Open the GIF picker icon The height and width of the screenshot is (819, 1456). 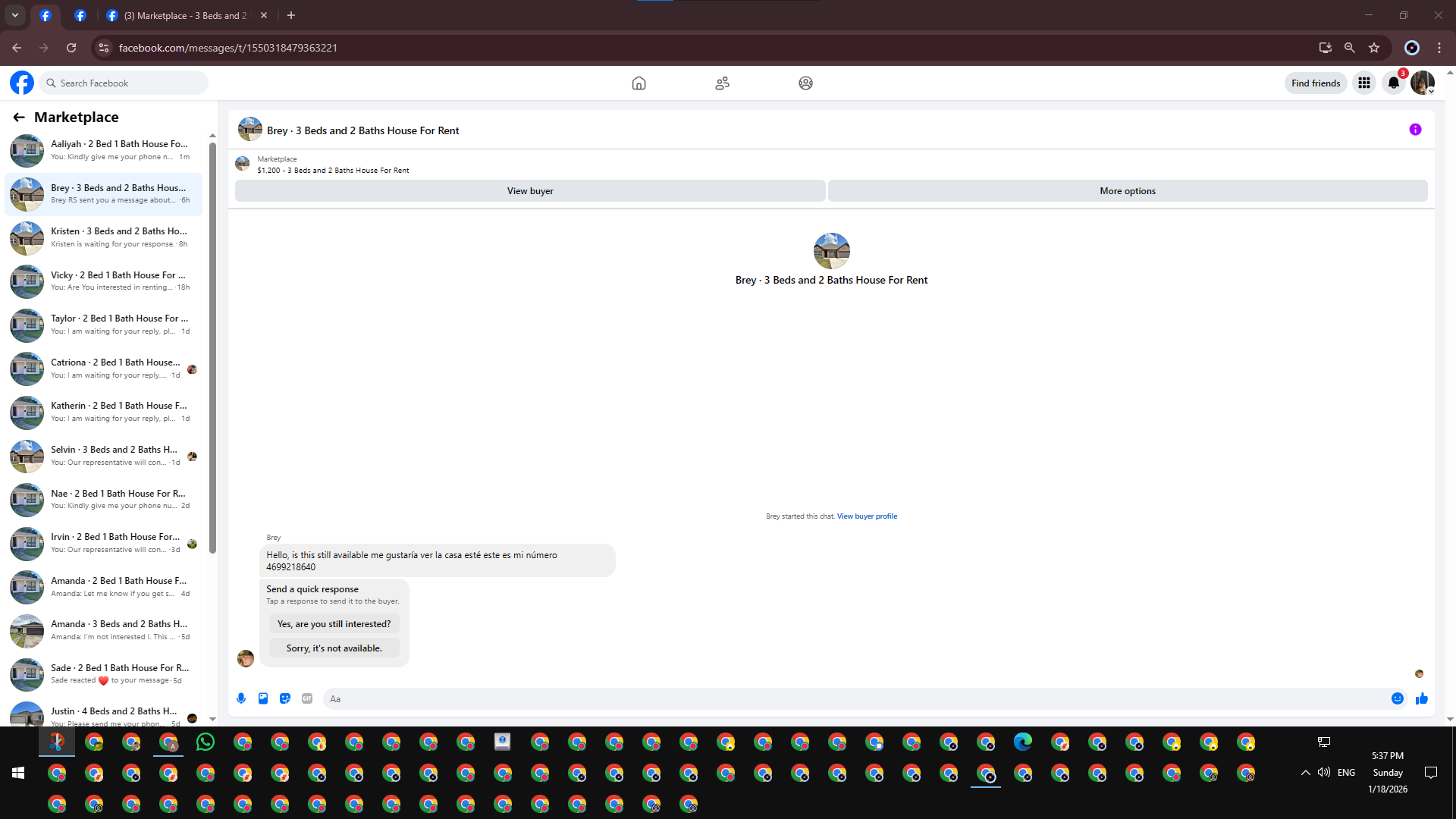tap(307, 698)
